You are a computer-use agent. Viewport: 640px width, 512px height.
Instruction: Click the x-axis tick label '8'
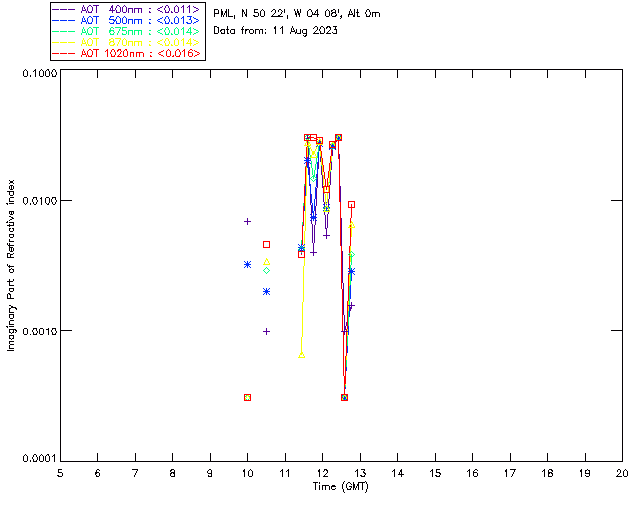173,473
